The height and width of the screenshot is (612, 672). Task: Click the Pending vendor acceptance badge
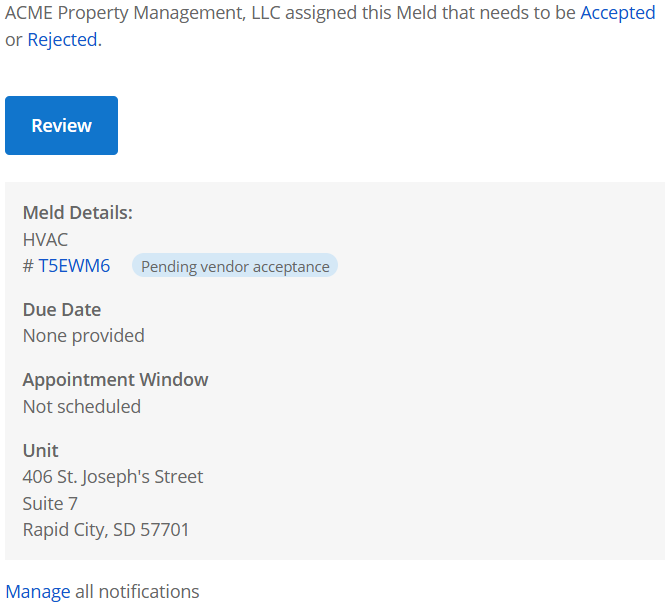pyautogui.click(x=235, y=266)
